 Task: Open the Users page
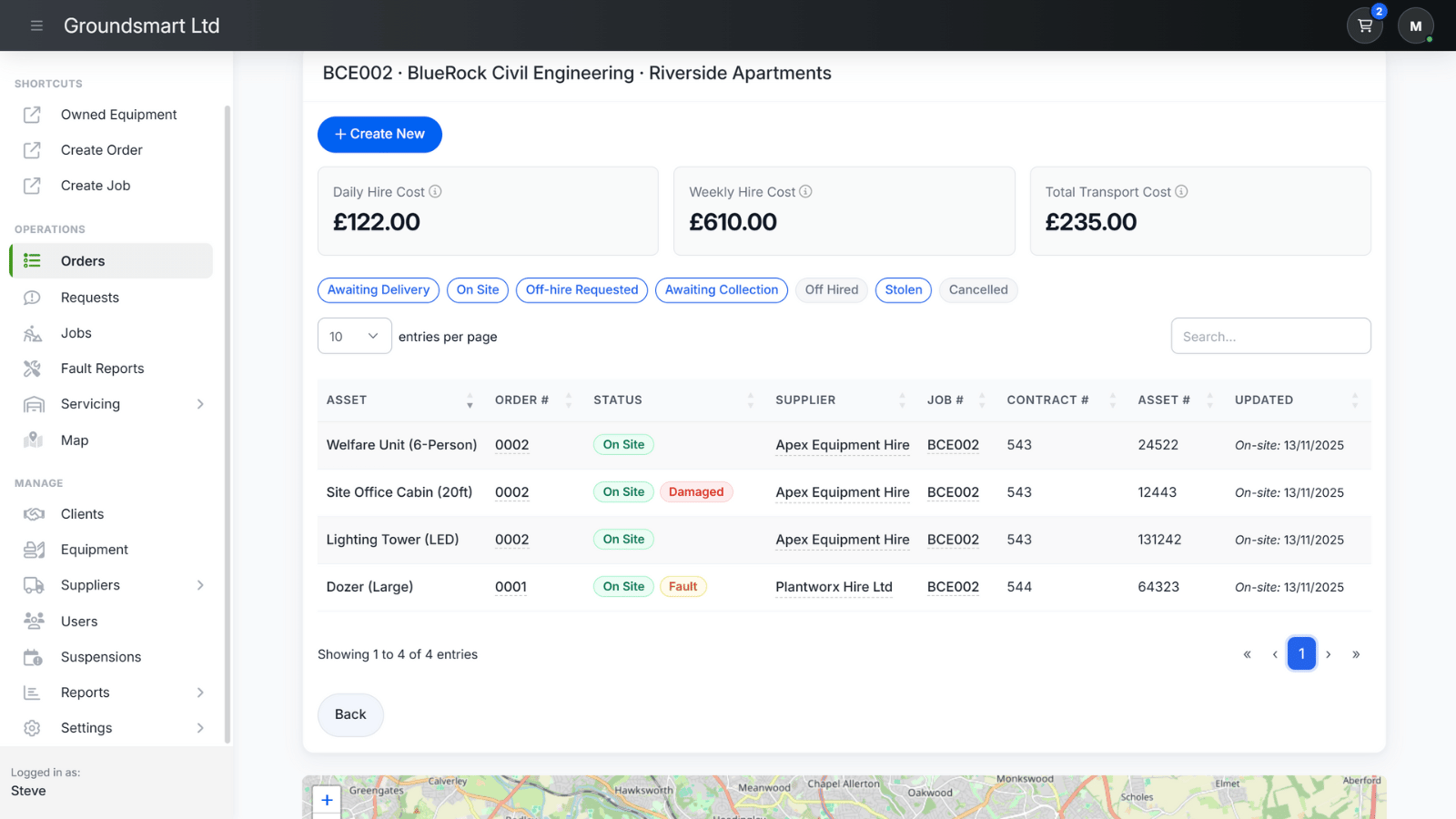[79, 621]
